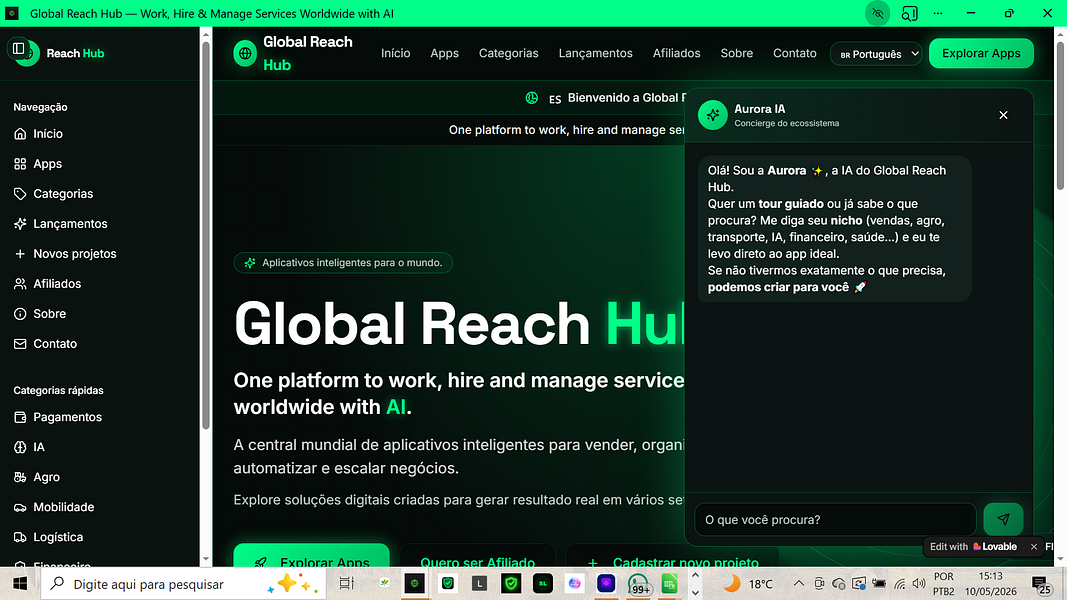
Task: Click the sidebar vertical scrollbar
Action: point(206,235)
